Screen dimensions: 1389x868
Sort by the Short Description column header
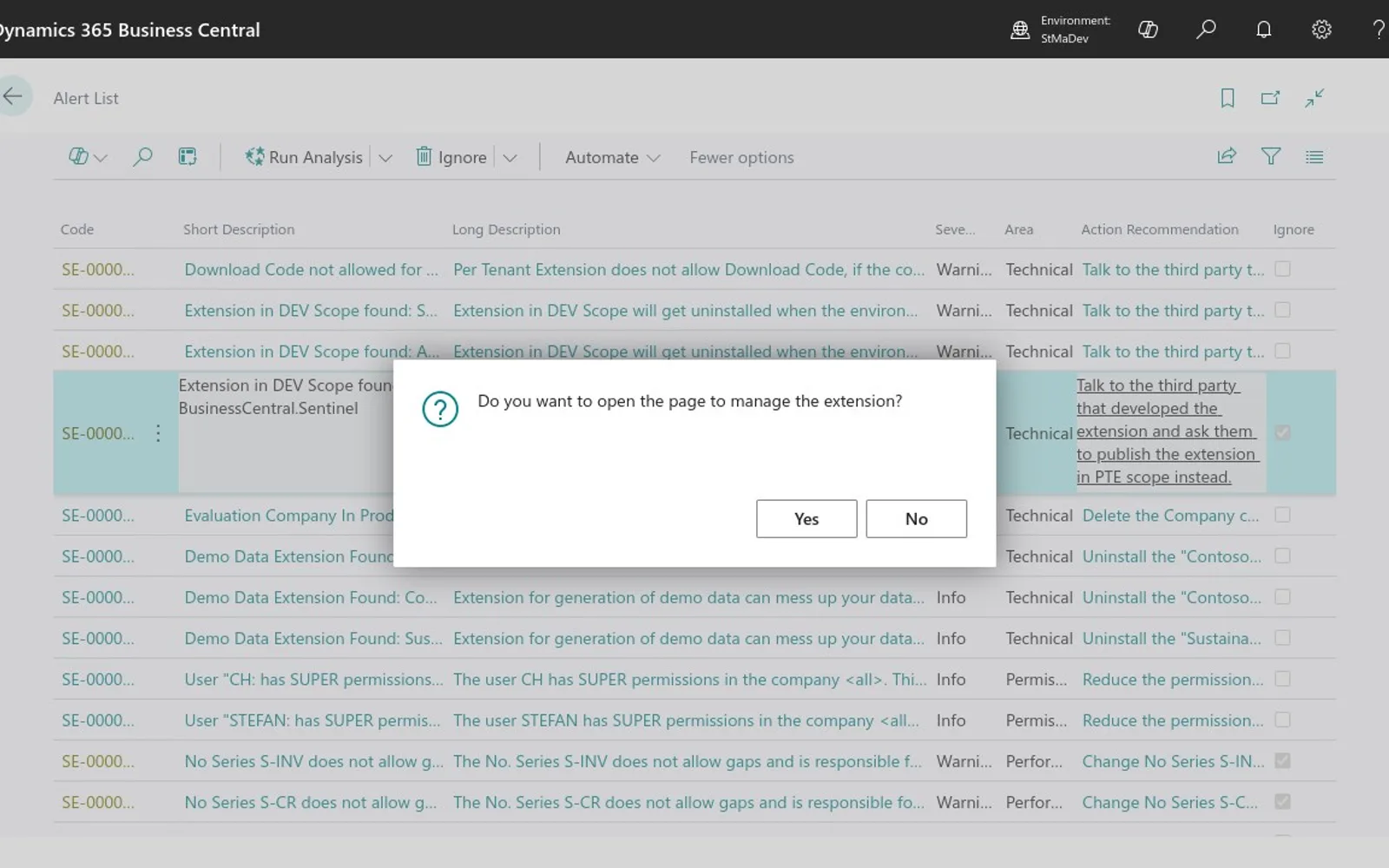(x=239, y=229)
